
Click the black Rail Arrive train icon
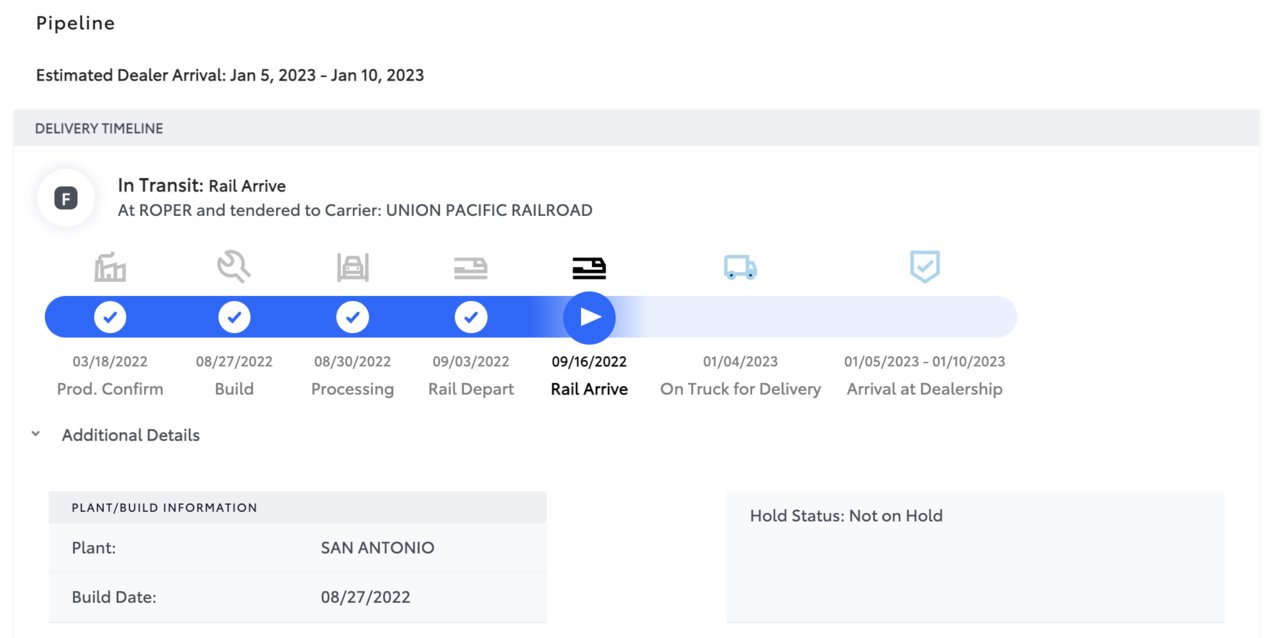[589, 267]
